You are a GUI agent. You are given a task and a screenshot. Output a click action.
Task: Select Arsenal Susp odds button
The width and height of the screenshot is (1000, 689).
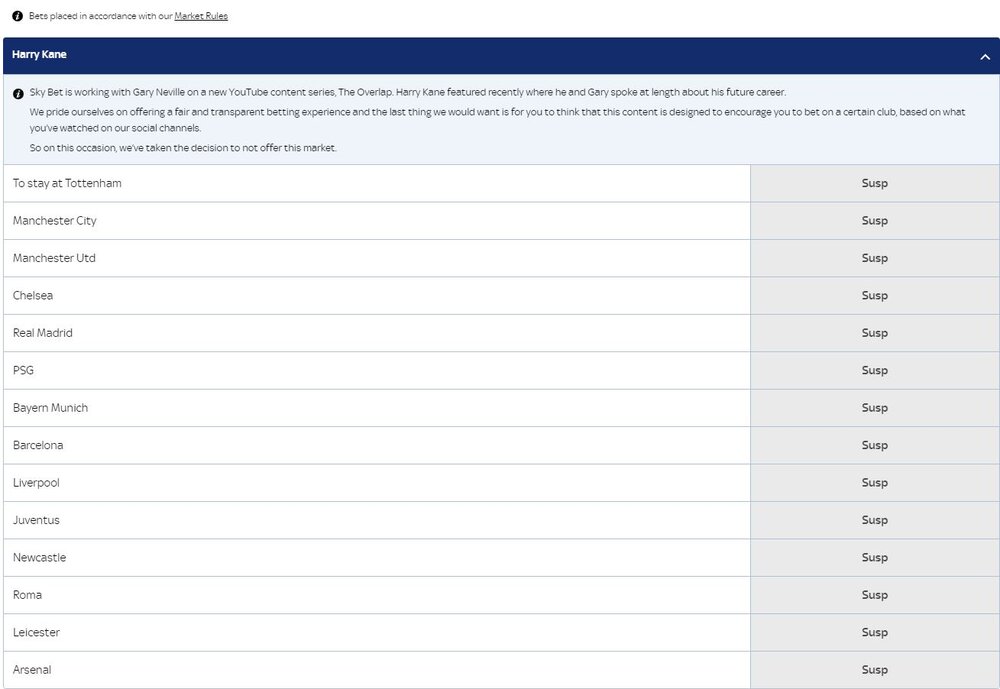[874, 670]
